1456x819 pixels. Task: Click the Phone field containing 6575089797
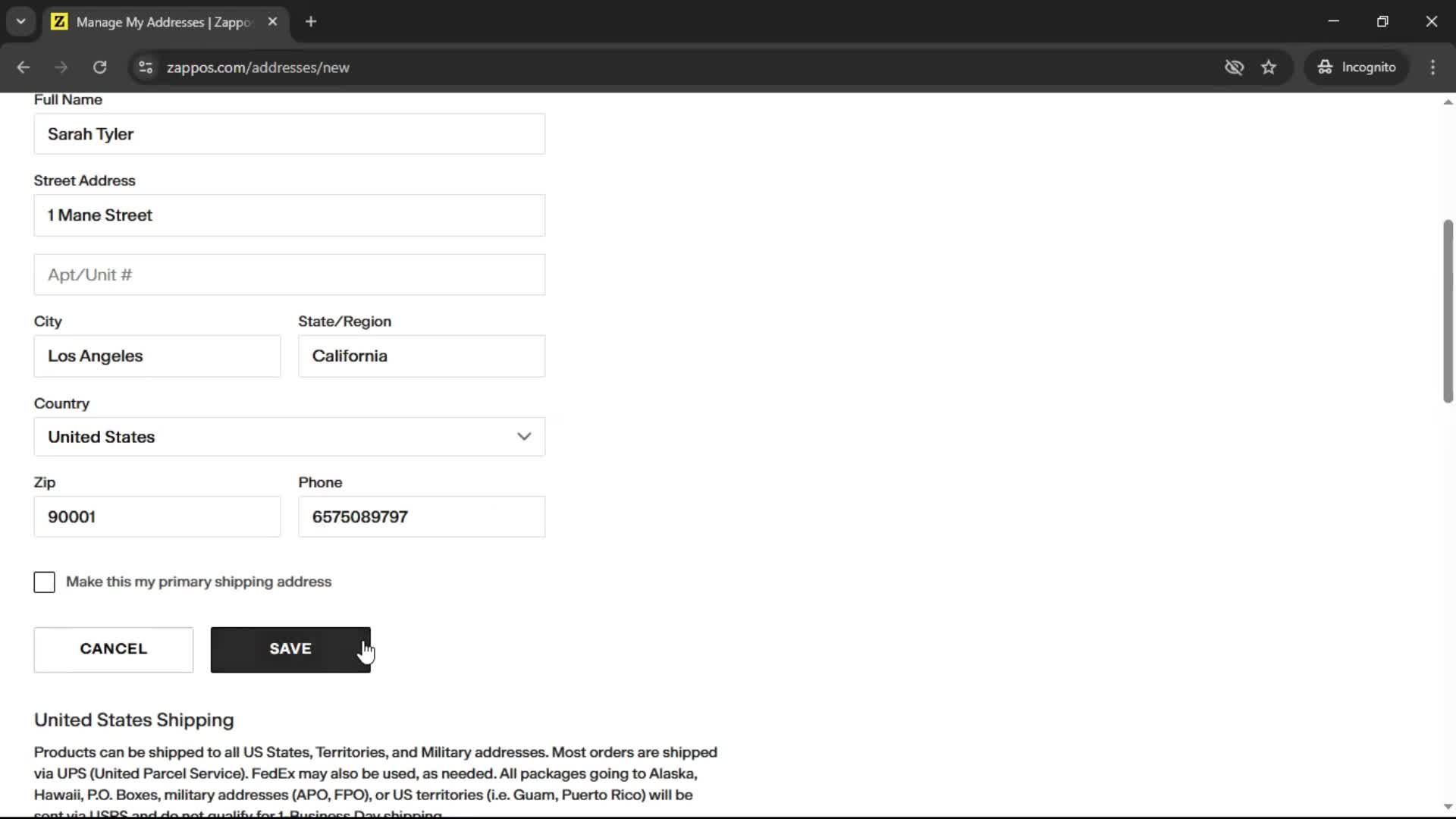pos(421,517)
